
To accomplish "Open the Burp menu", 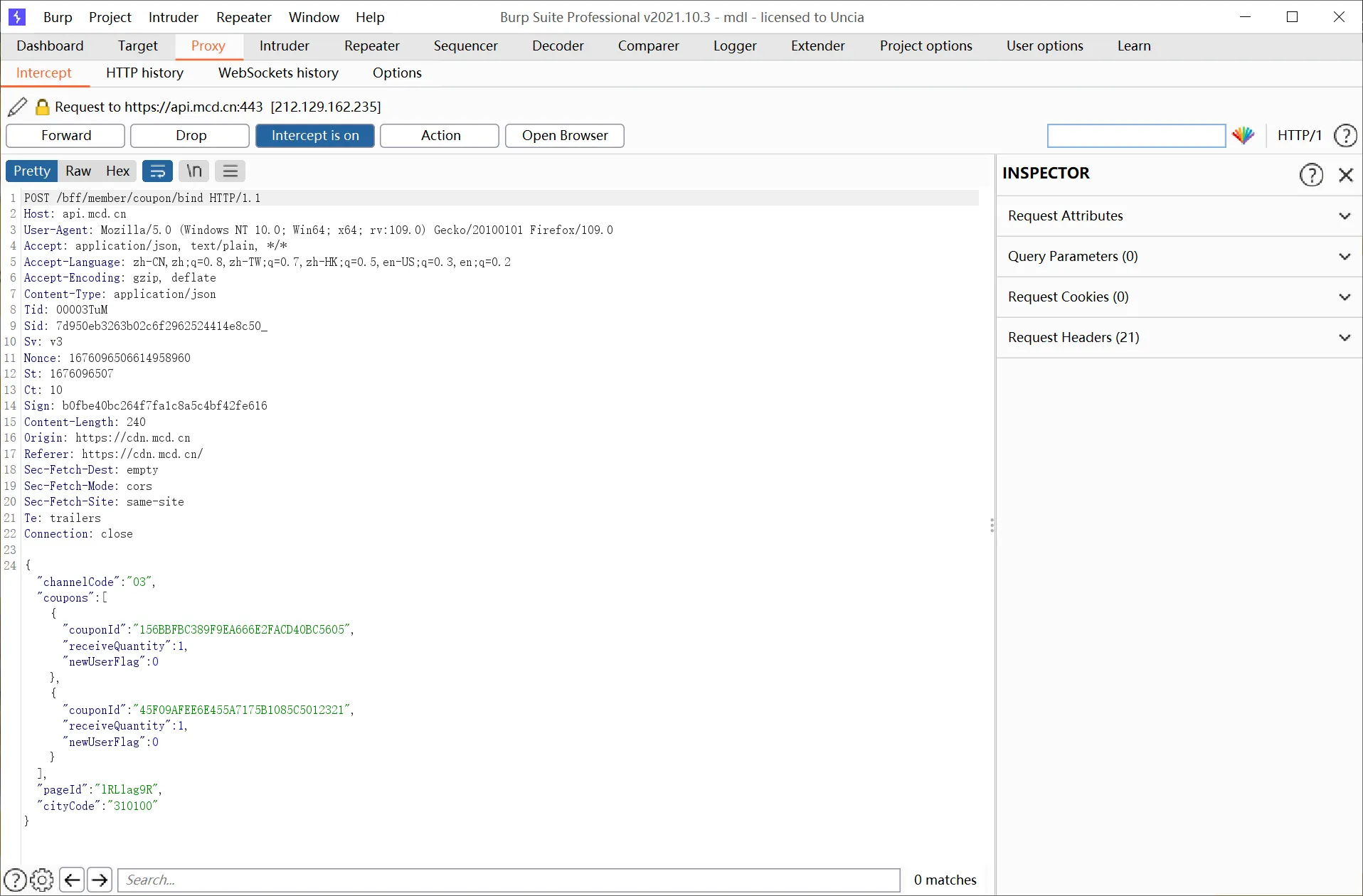I will click(x=58, y=17).
